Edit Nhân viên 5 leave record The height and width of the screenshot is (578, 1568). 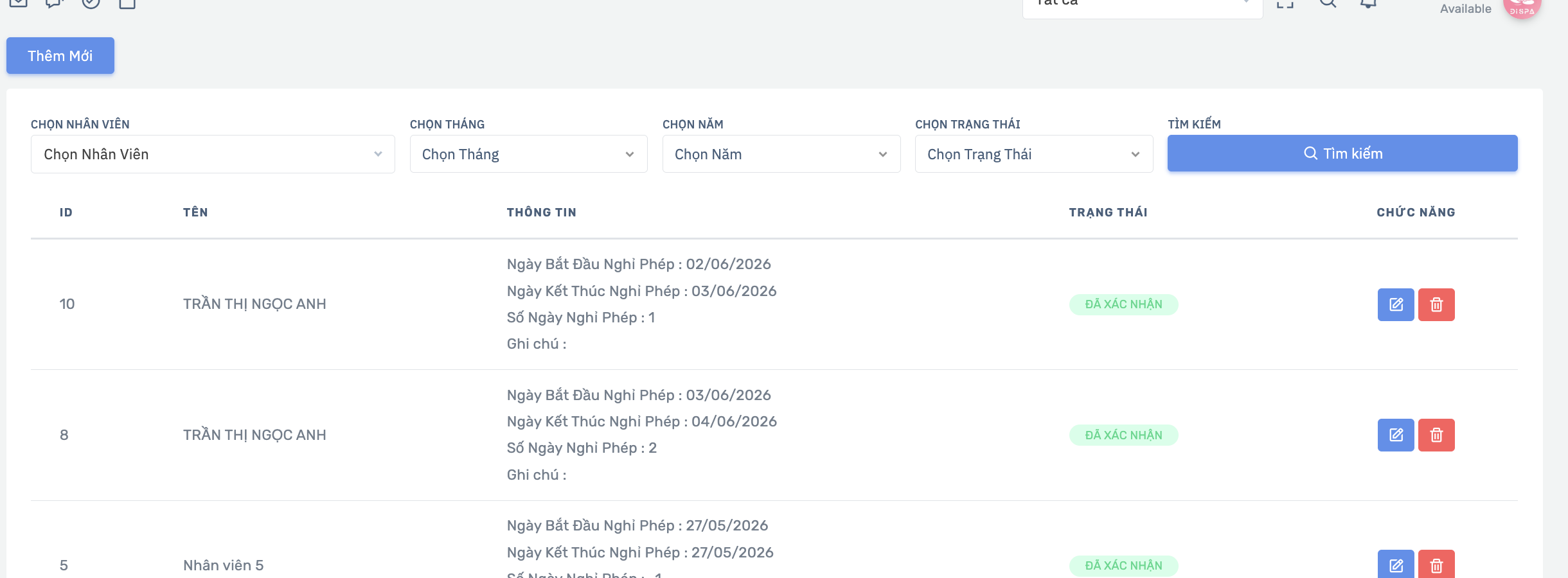point(1396,565)
